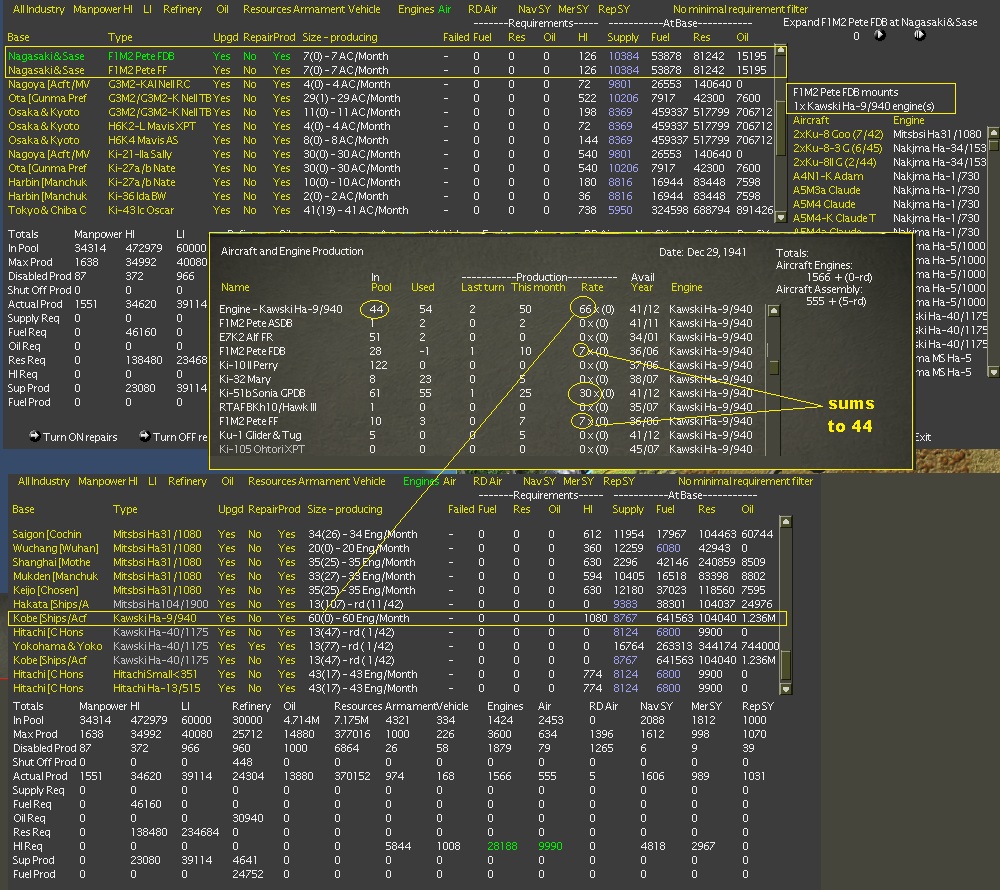Select the Engines filter in the lower industry screen
Screen dimensions: 1000x890
421,481
